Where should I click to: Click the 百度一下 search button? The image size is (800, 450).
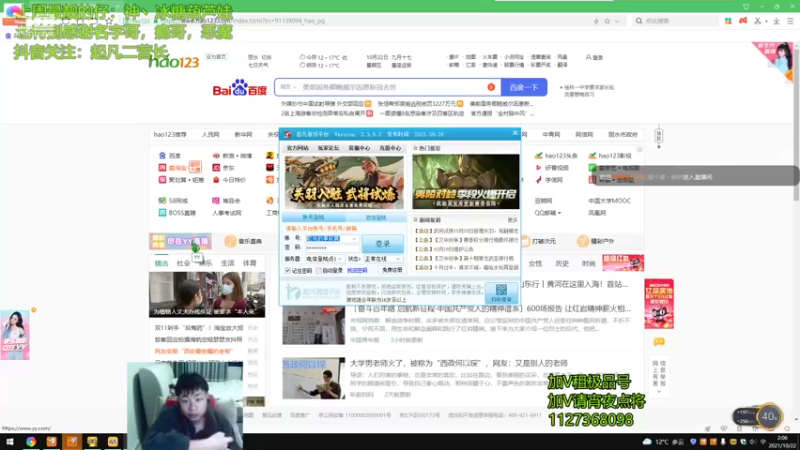pyautogui.click(x=524, y=87)
